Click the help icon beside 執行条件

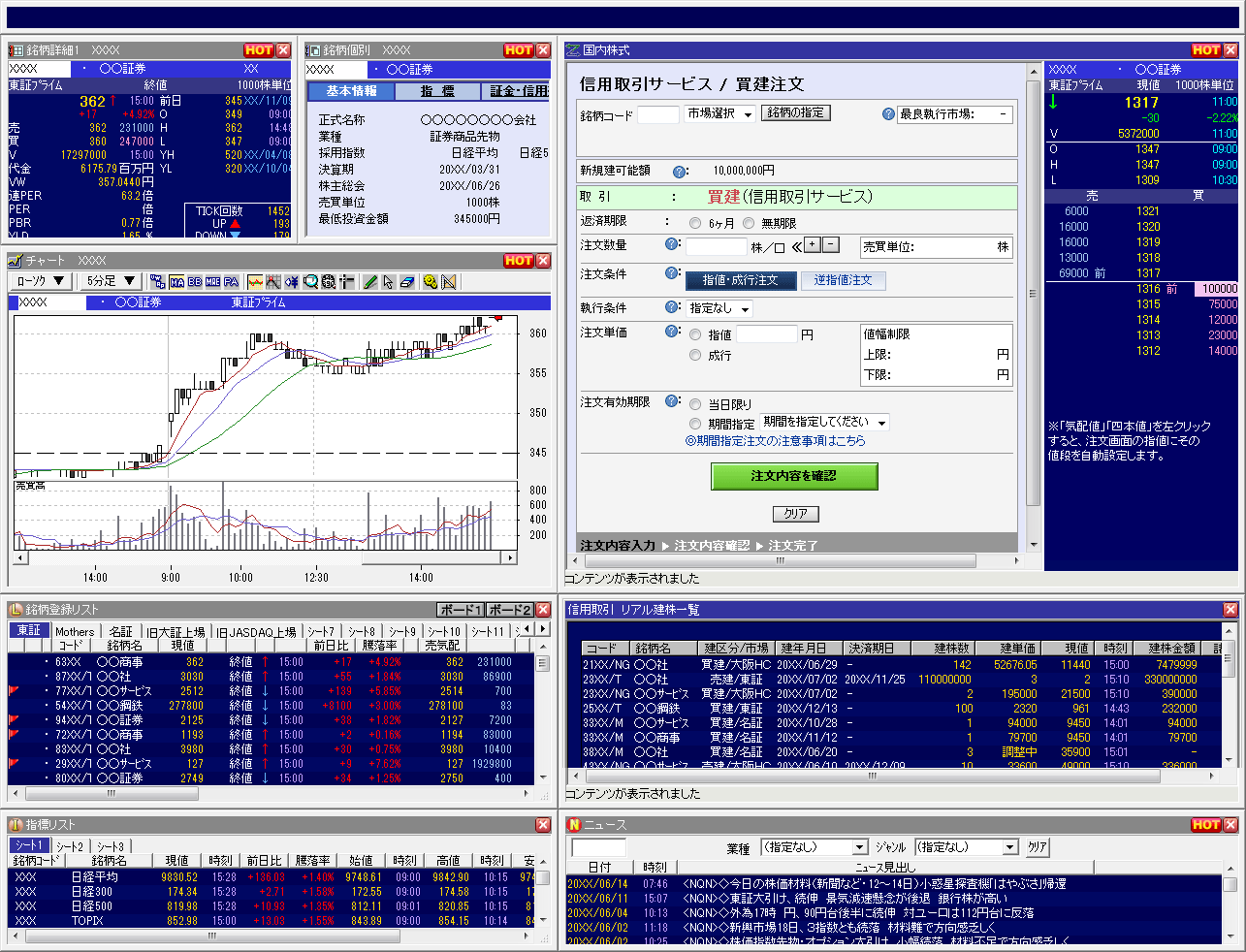pos(673,307)
